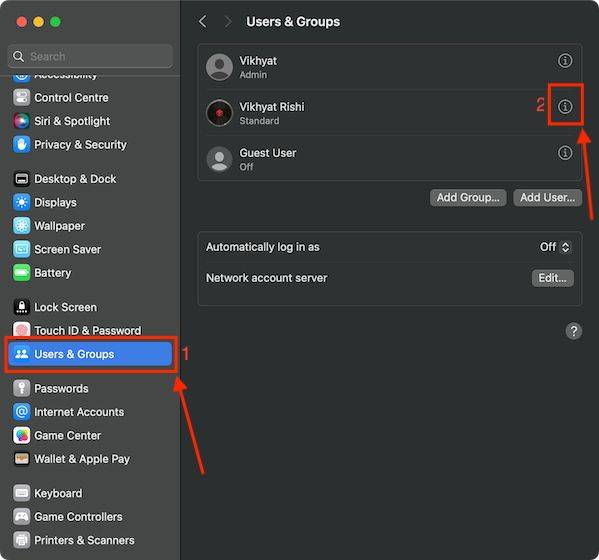This screenshot has height=560, width=599.
Task: Click the Add Group button
Action: coord(468,197)
